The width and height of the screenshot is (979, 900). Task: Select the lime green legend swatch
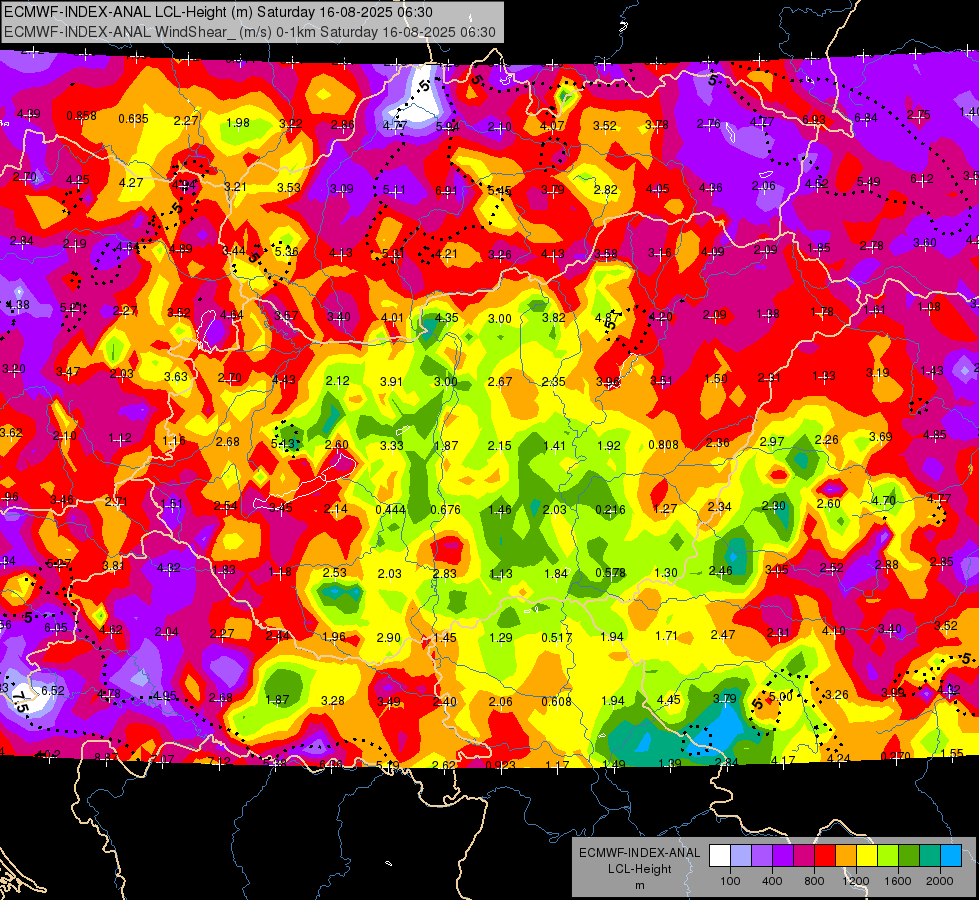pos(888,855)
